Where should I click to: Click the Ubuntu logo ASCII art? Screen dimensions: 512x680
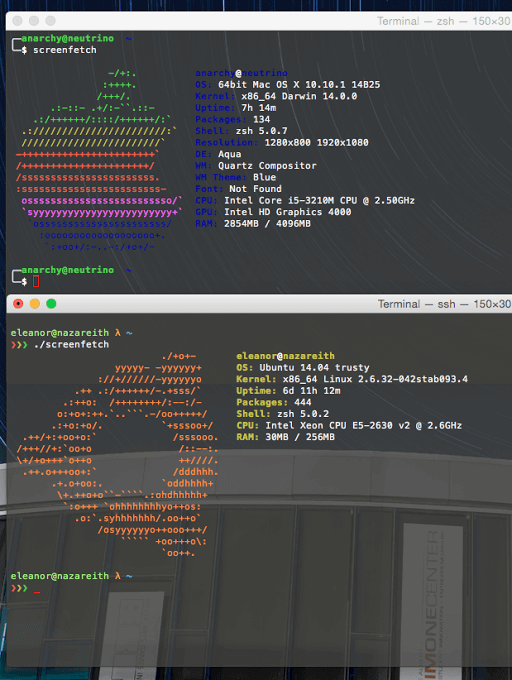coord(117,454)
